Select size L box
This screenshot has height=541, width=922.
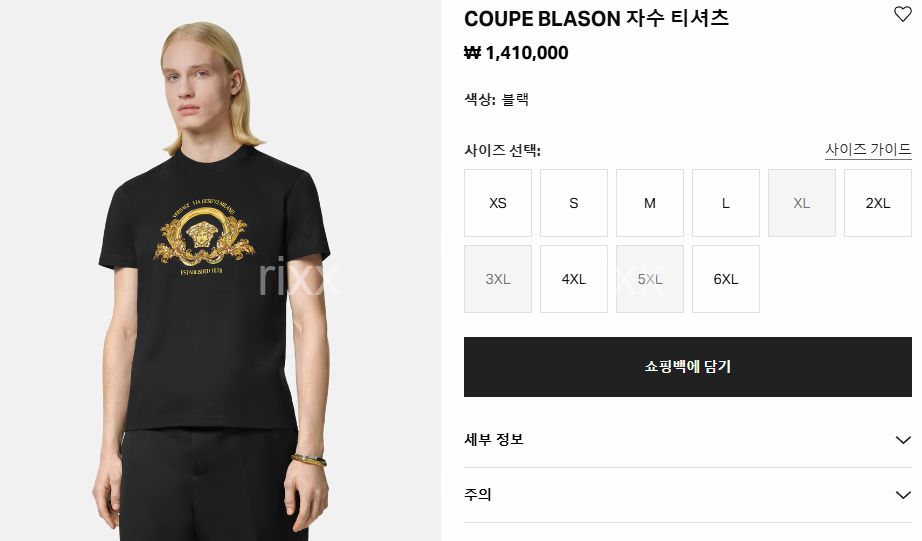(726, 203)
